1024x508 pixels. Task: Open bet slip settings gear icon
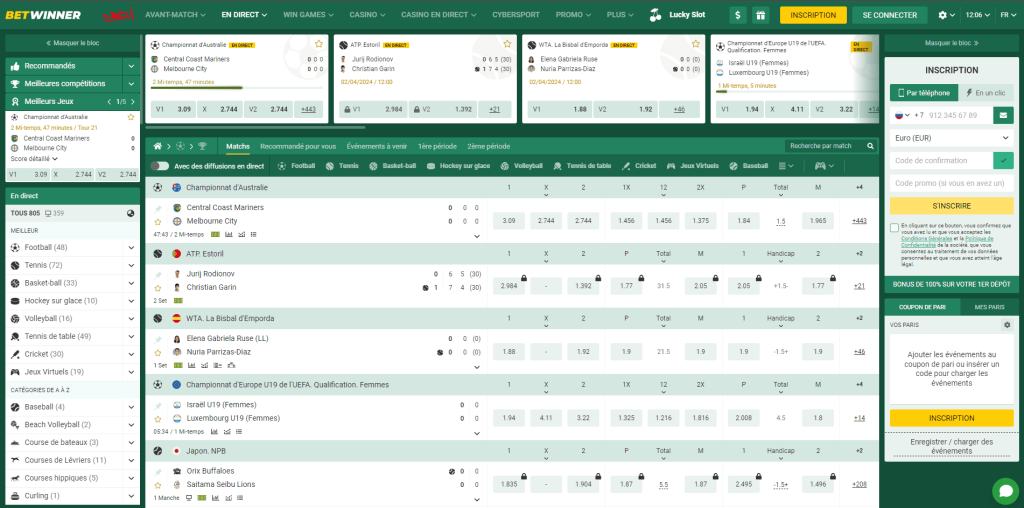click(x=1006, y=325)
